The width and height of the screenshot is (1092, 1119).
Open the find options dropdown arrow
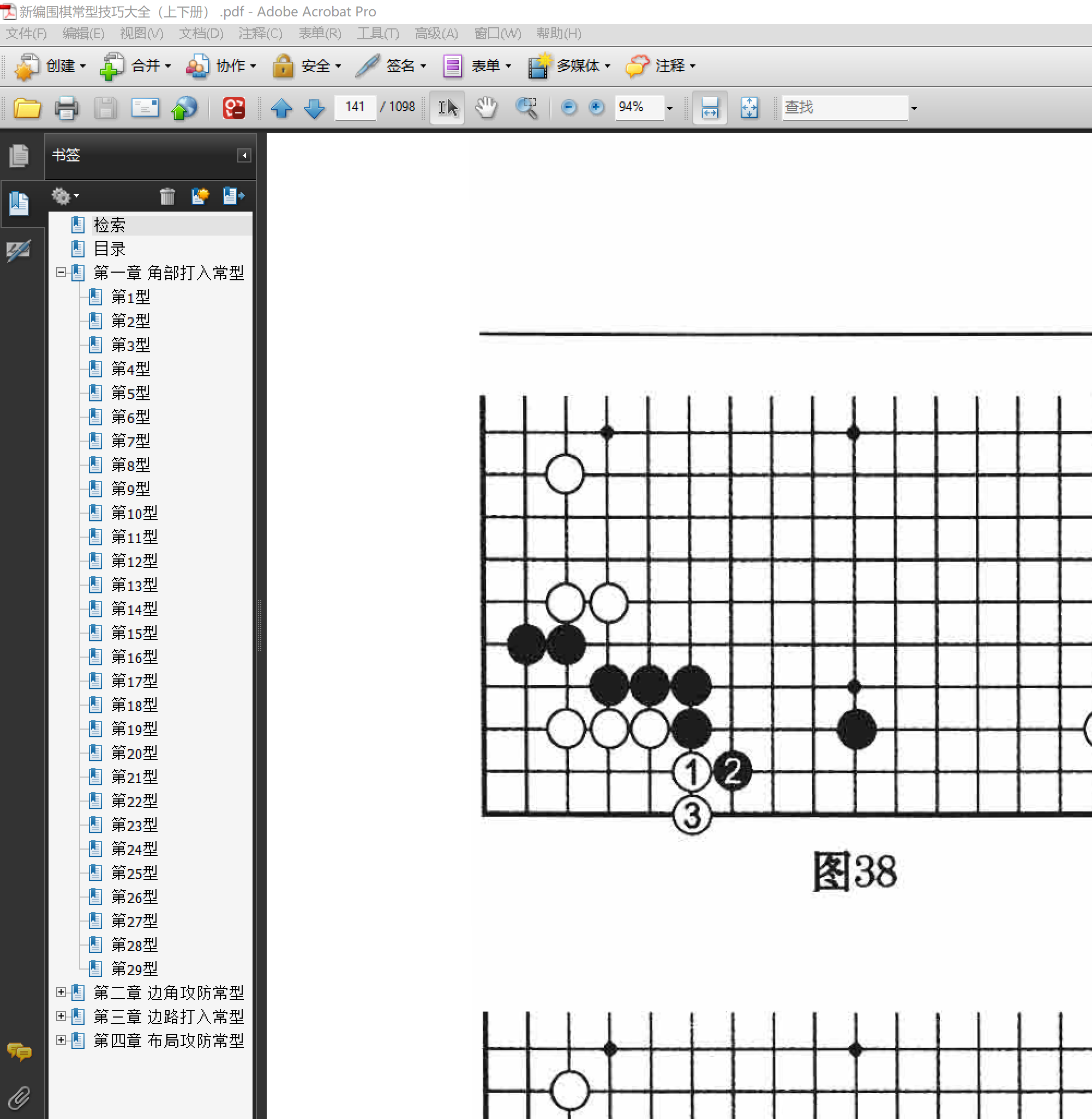(914, 108)
